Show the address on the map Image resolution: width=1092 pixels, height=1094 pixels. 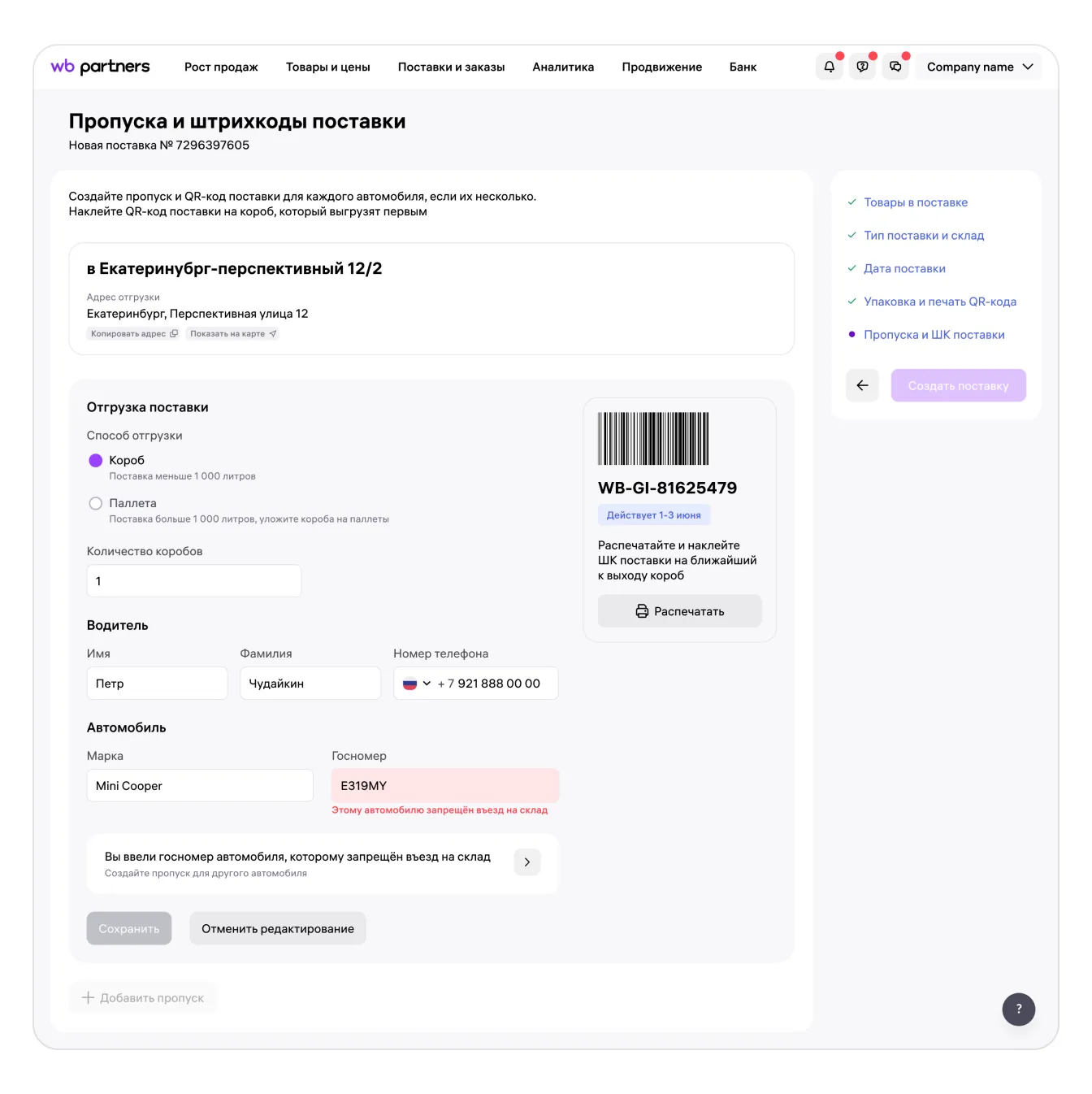[233, 333]
